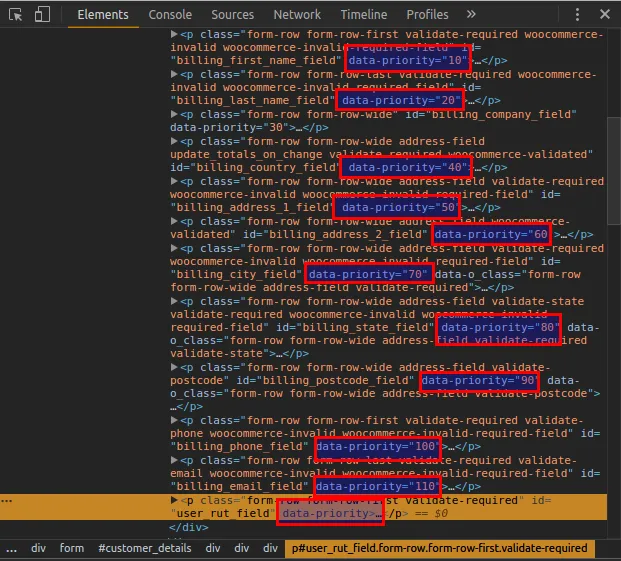Open the Timeline tab
This screenshot has height=561, width=621.
coord(364,15)
